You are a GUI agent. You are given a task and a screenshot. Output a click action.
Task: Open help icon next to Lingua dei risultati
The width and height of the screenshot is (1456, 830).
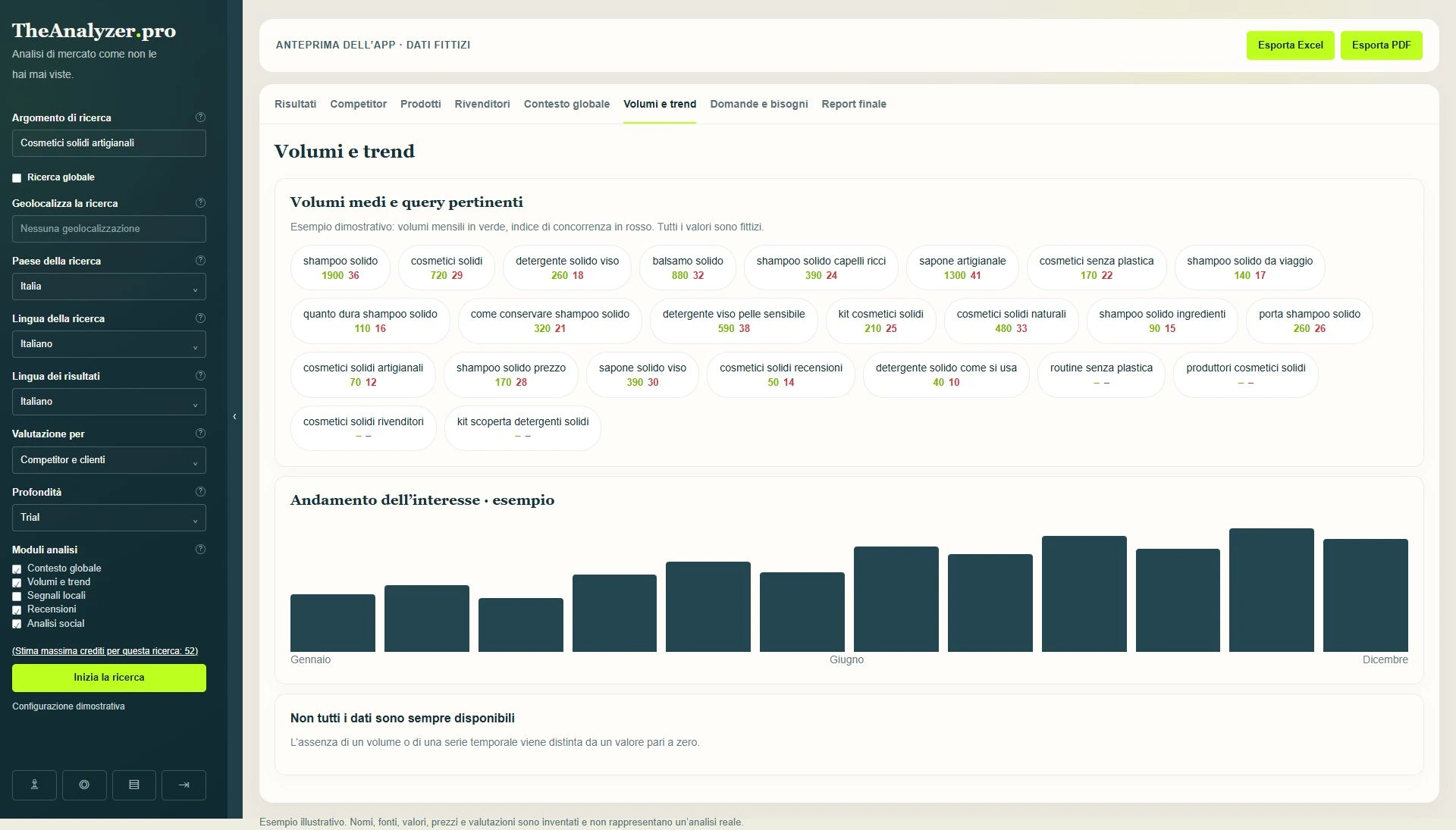(200, 376)
